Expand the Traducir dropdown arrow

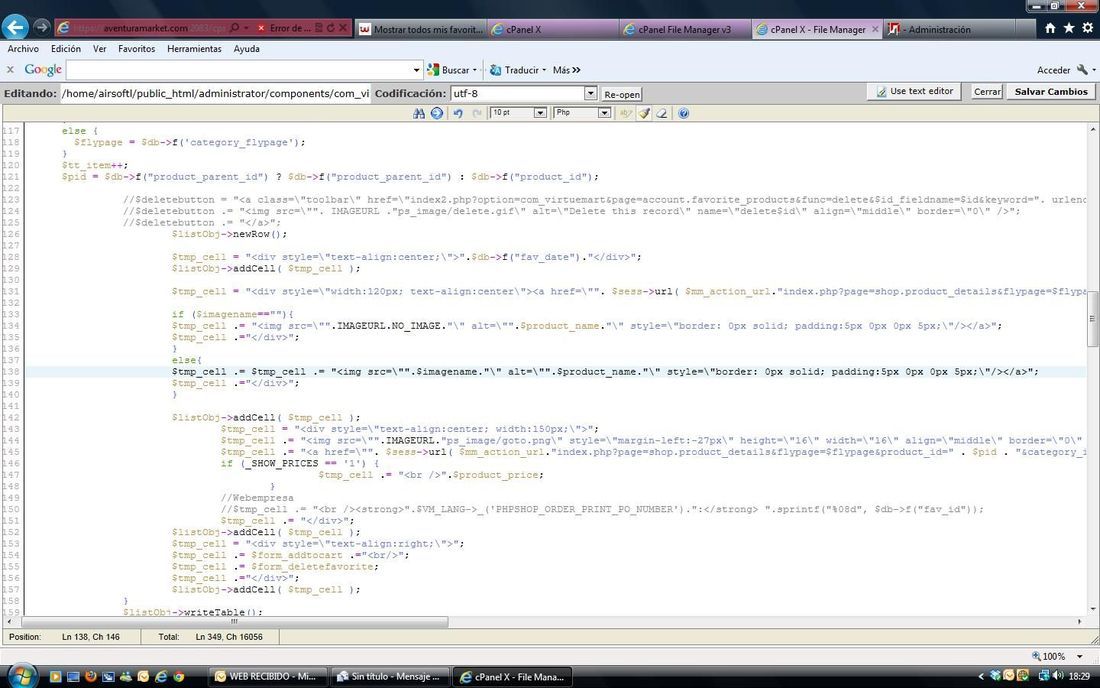[x=544, y=70]
